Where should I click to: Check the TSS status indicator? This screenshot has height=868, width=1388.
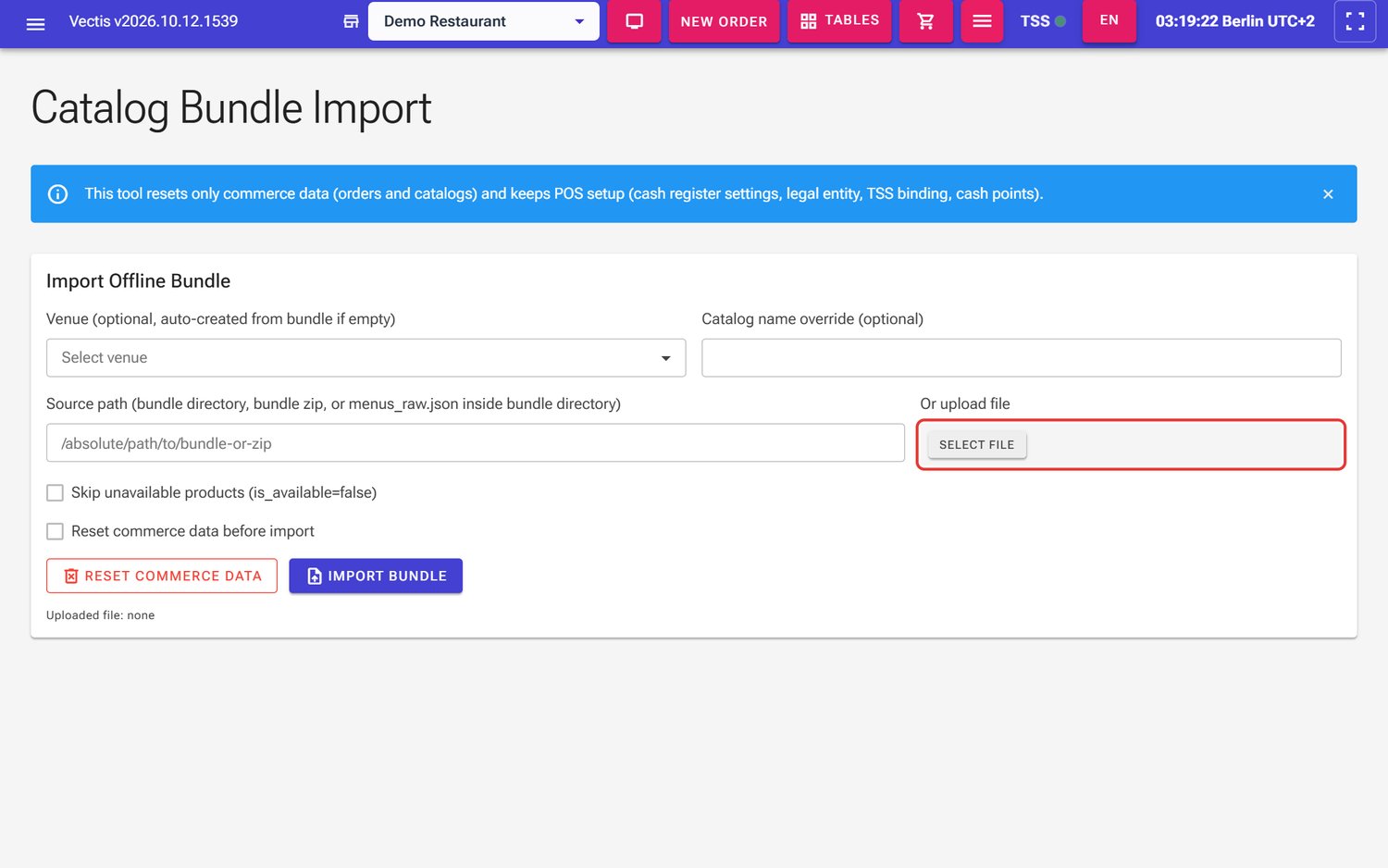click(x=1043, y=21)
